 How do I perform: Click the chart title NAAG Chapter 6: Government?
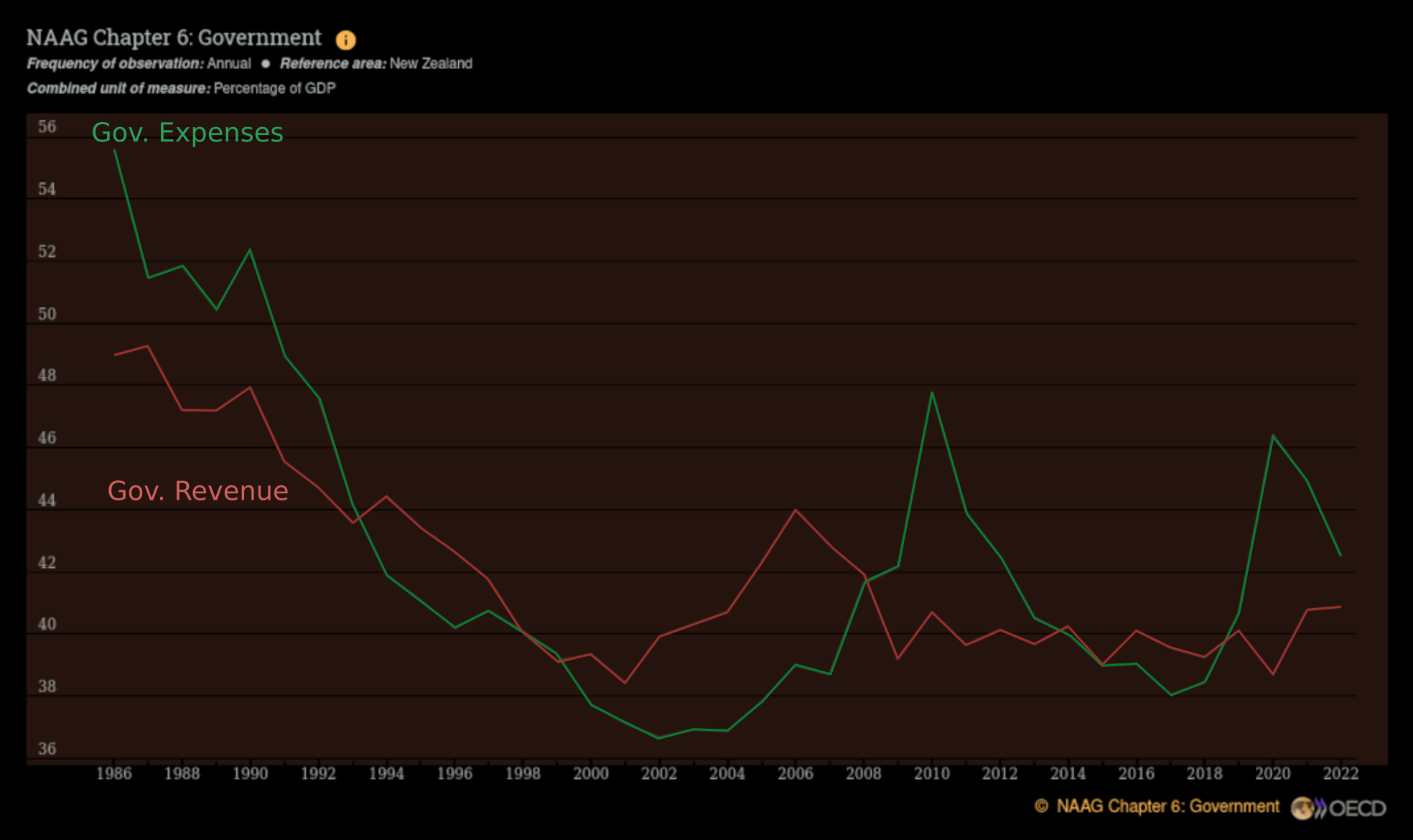174,37
